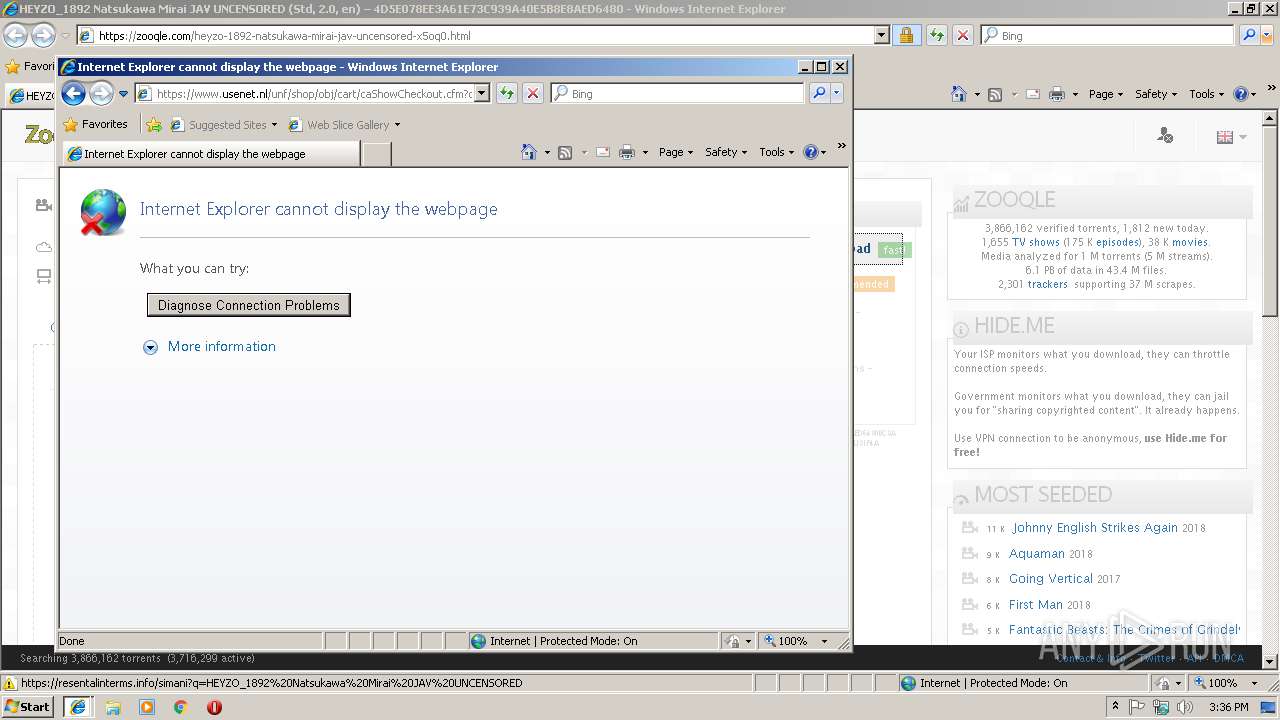Click Stop icon in background IE window
The height and width of the screenshot is (720, 1280).
point(963,35)
